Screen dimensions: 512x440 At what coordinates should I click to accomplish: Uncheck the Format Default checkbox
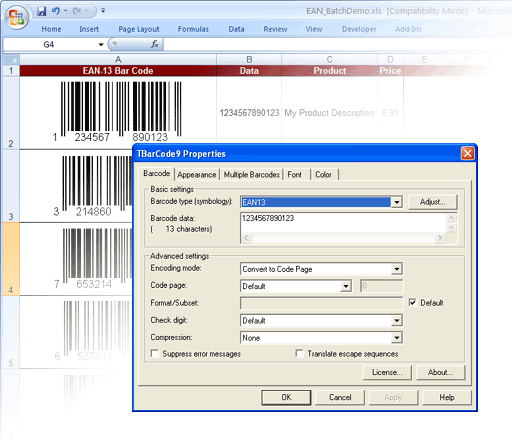point(412,302)
